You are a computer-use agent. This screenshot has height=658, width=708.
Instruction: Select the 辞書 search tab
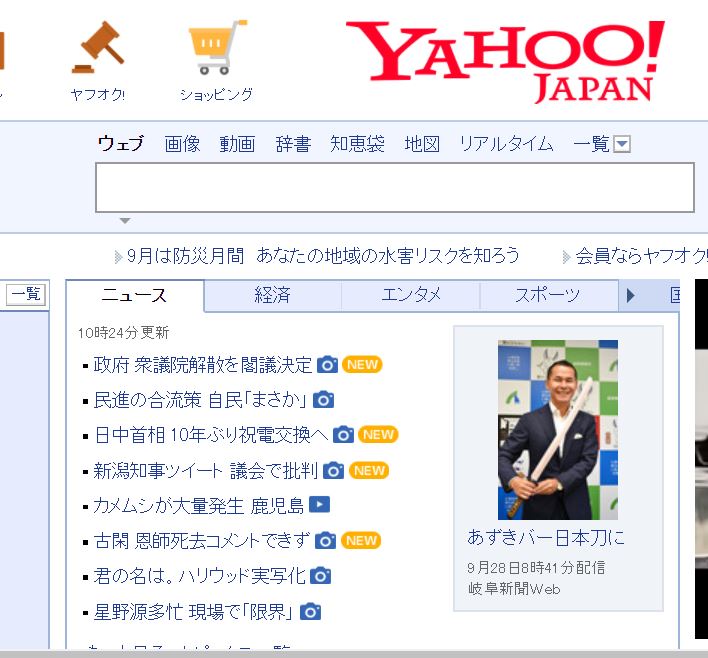[x=293, y=144]
